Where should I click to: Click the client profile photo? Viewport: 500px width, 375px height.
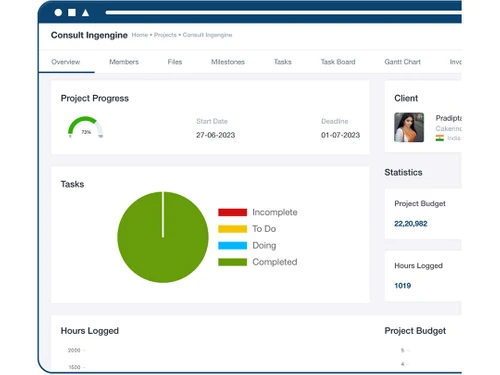click(409, 127)
